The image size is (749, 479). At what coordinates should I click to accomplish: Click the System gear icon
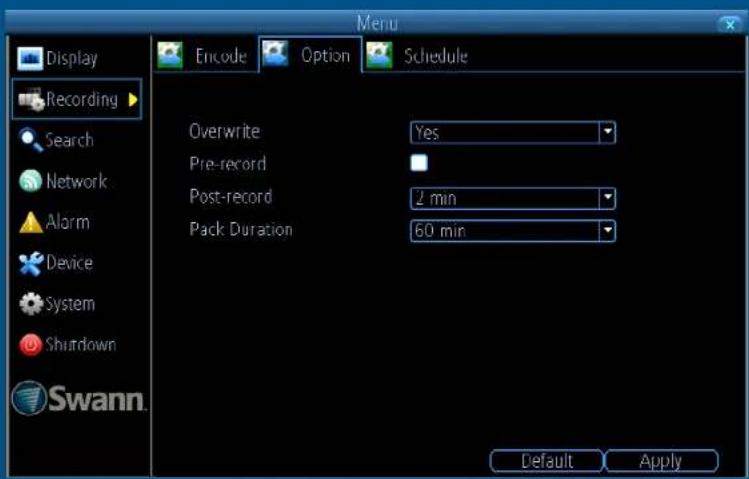point(31,304)
